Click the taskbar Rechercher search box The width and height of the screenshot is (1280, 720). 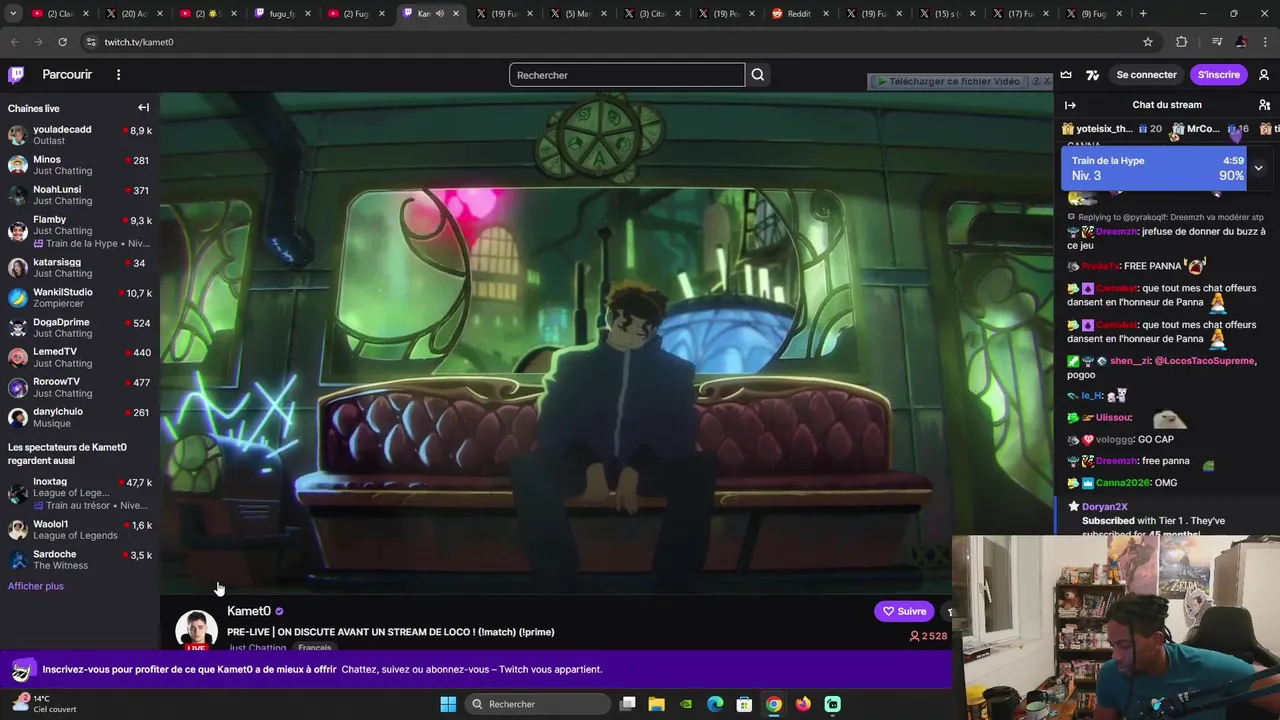point(538,704)
